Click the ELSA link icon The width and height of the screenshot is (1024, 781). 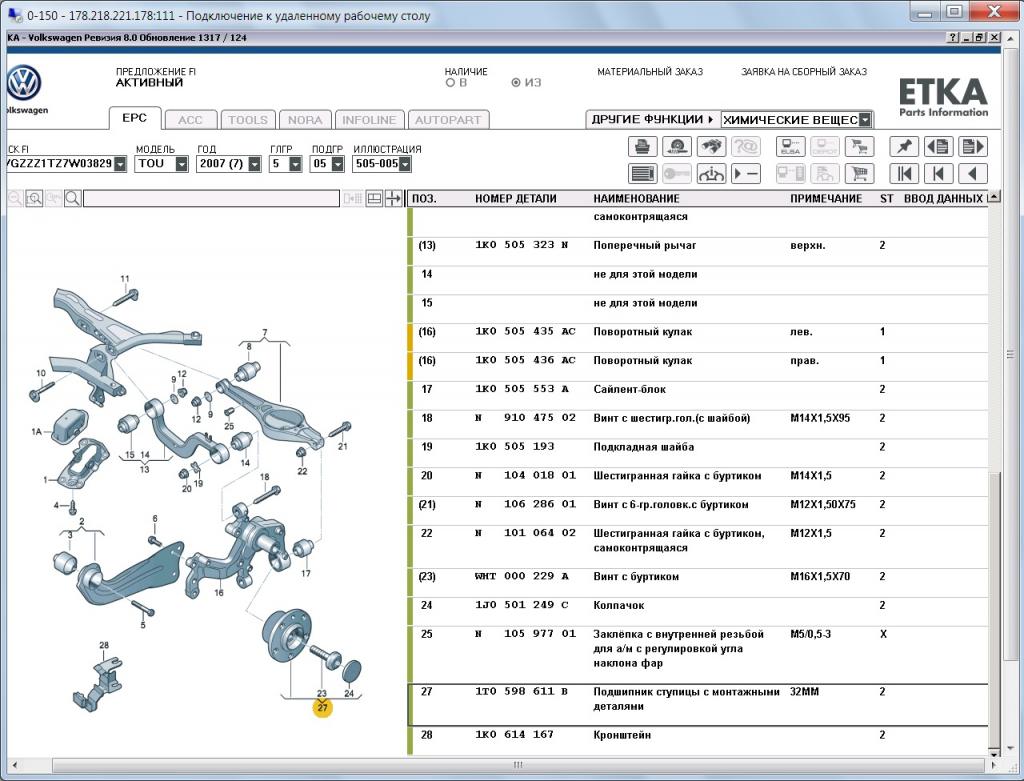[791, 146]
